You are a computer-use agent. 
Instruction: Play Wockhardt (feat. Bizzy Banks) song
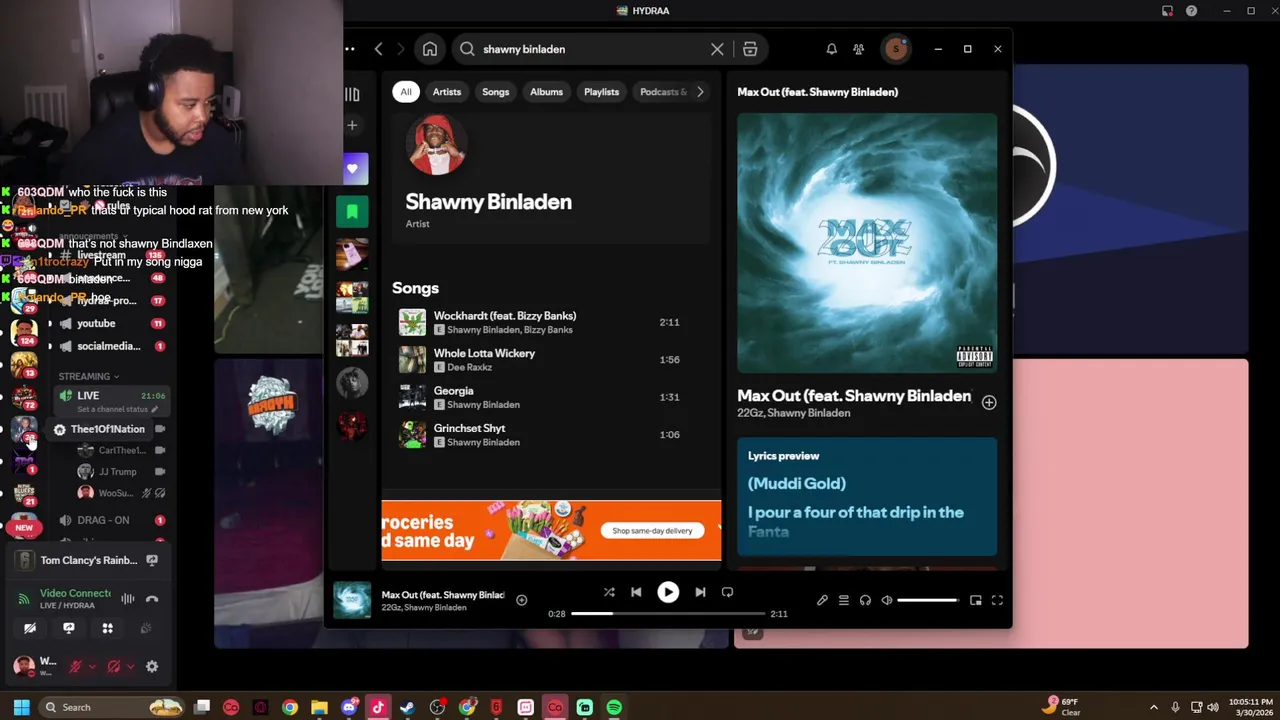click(x=550, y=322)
